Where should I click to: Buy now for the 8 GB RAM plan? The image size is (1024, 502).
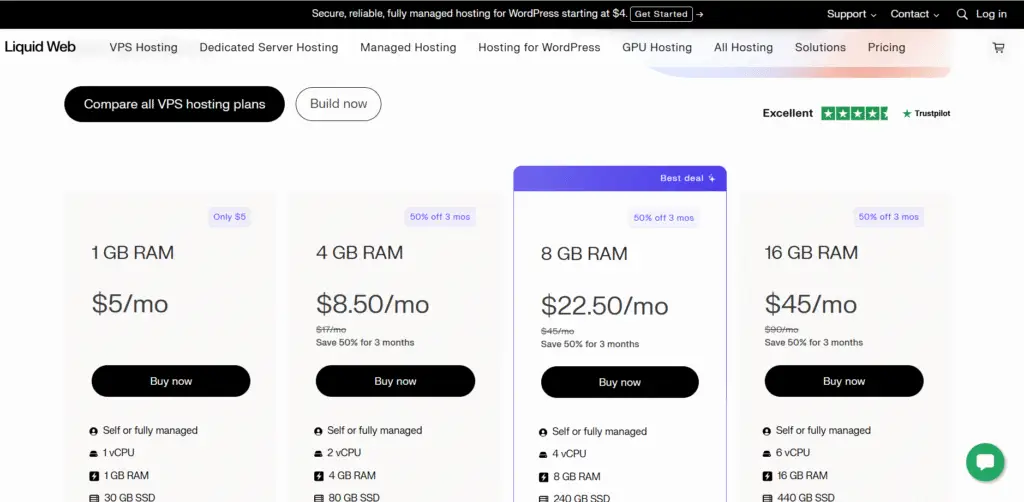pyautogui.click(x=620, y=382)
